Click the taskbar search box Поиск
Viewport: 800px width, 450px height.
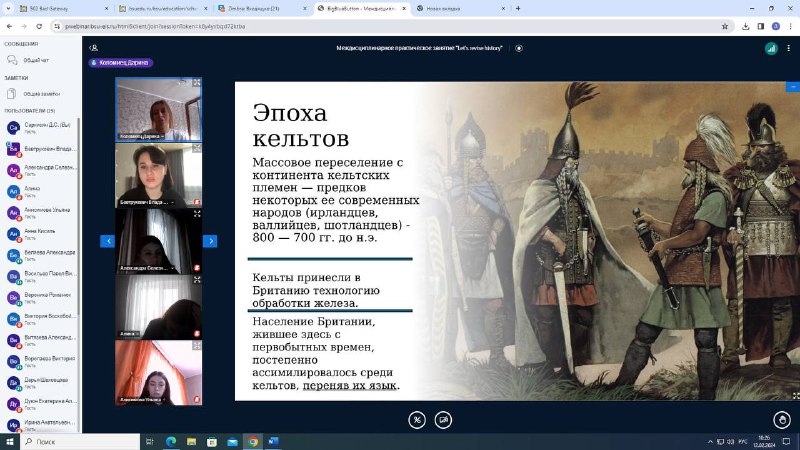(x=80, y=441)
